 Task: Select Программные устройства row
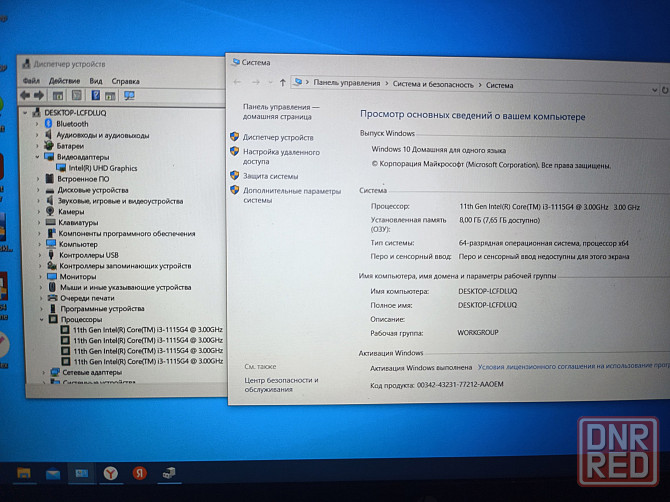click(x=103, y=308)
